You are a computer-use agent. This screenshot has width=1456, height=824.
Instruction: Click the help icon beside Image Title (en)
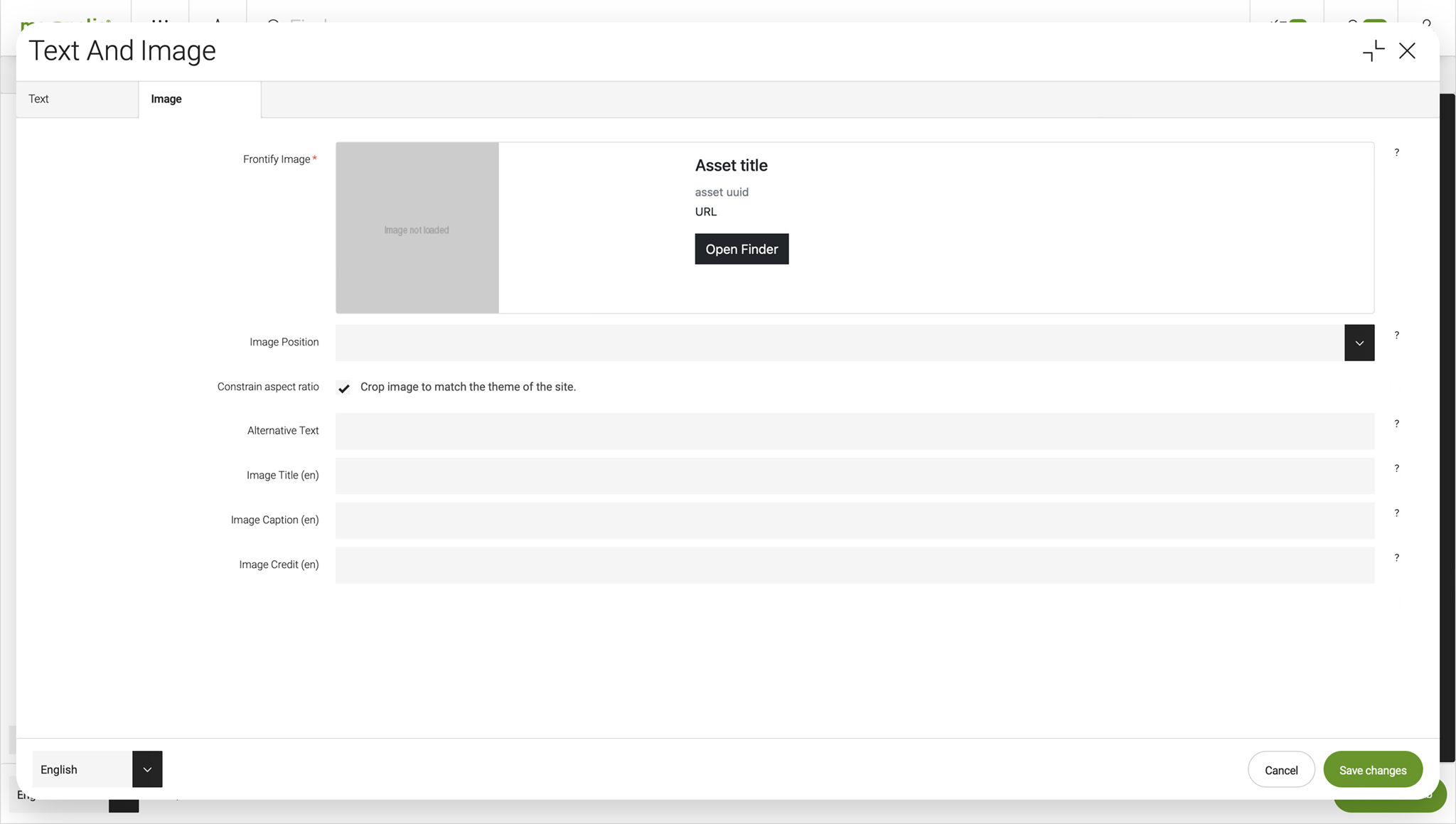(x=1396, y=468)
